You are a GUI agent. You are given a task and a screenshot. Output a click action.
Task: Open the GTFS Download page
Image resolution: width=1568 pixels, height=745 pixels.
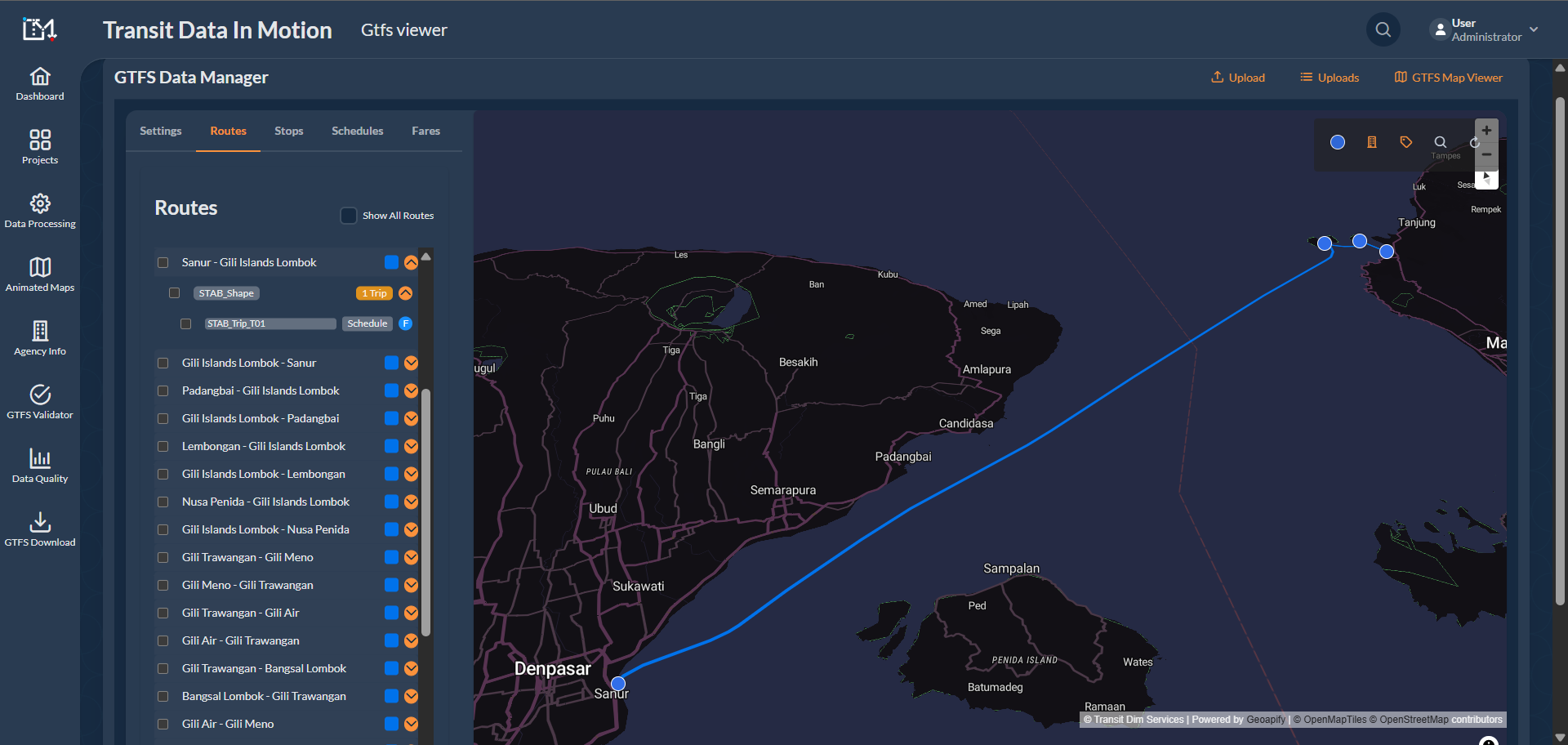click(40, 529)
